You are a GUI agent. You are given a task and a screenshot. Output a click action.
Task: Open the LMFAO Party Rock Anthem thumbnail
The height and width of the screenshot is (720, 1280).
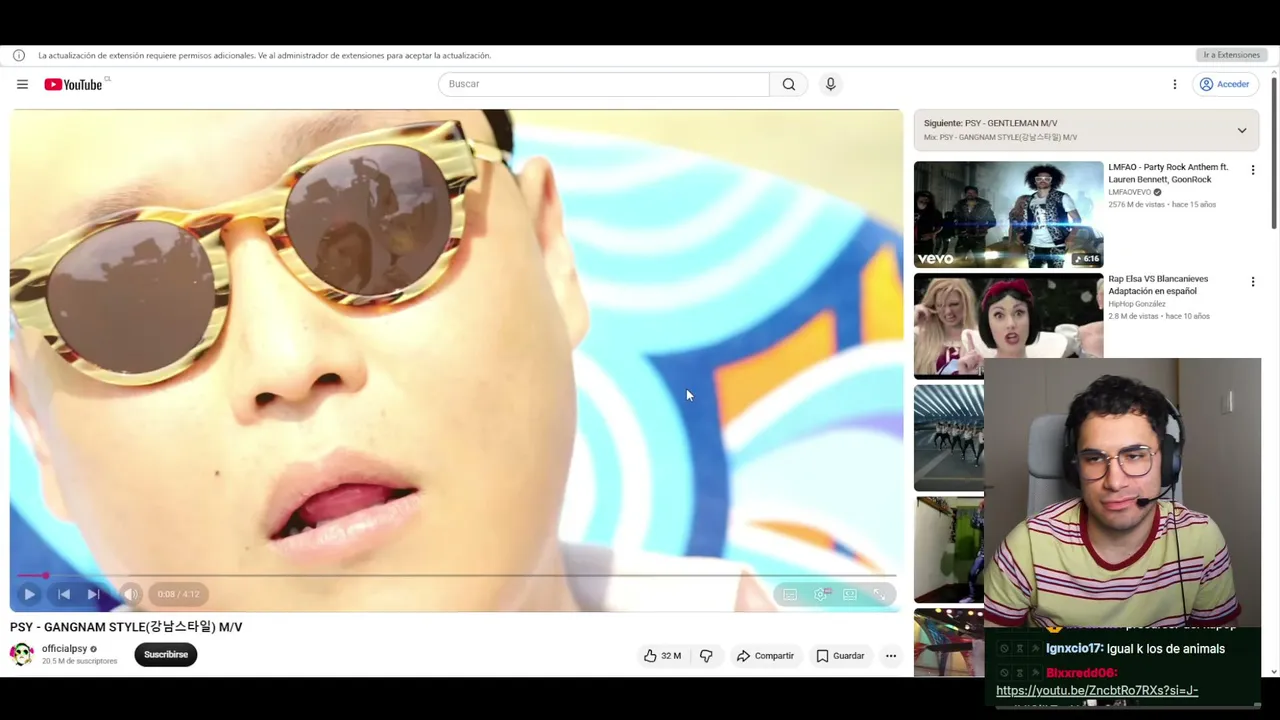tap(1008, 214)
